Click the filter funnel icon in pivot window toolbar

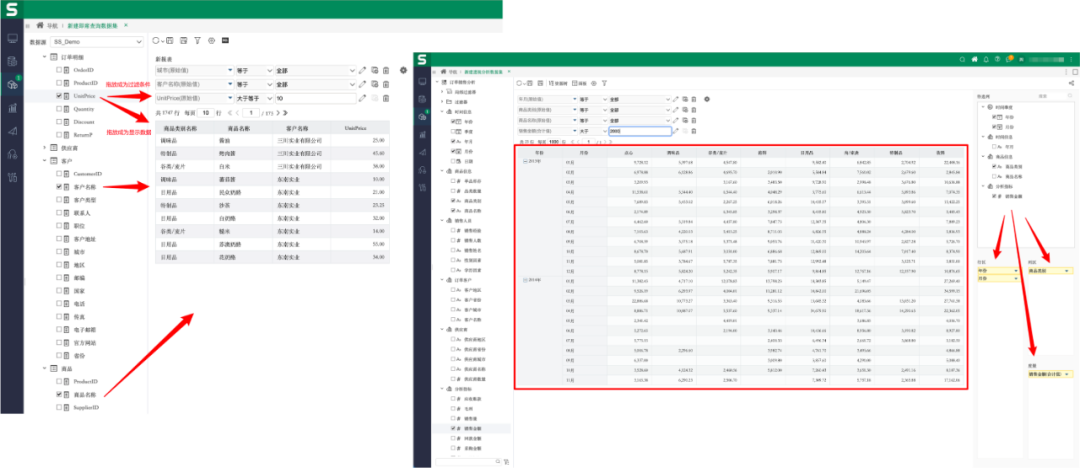tap(604, 83)
